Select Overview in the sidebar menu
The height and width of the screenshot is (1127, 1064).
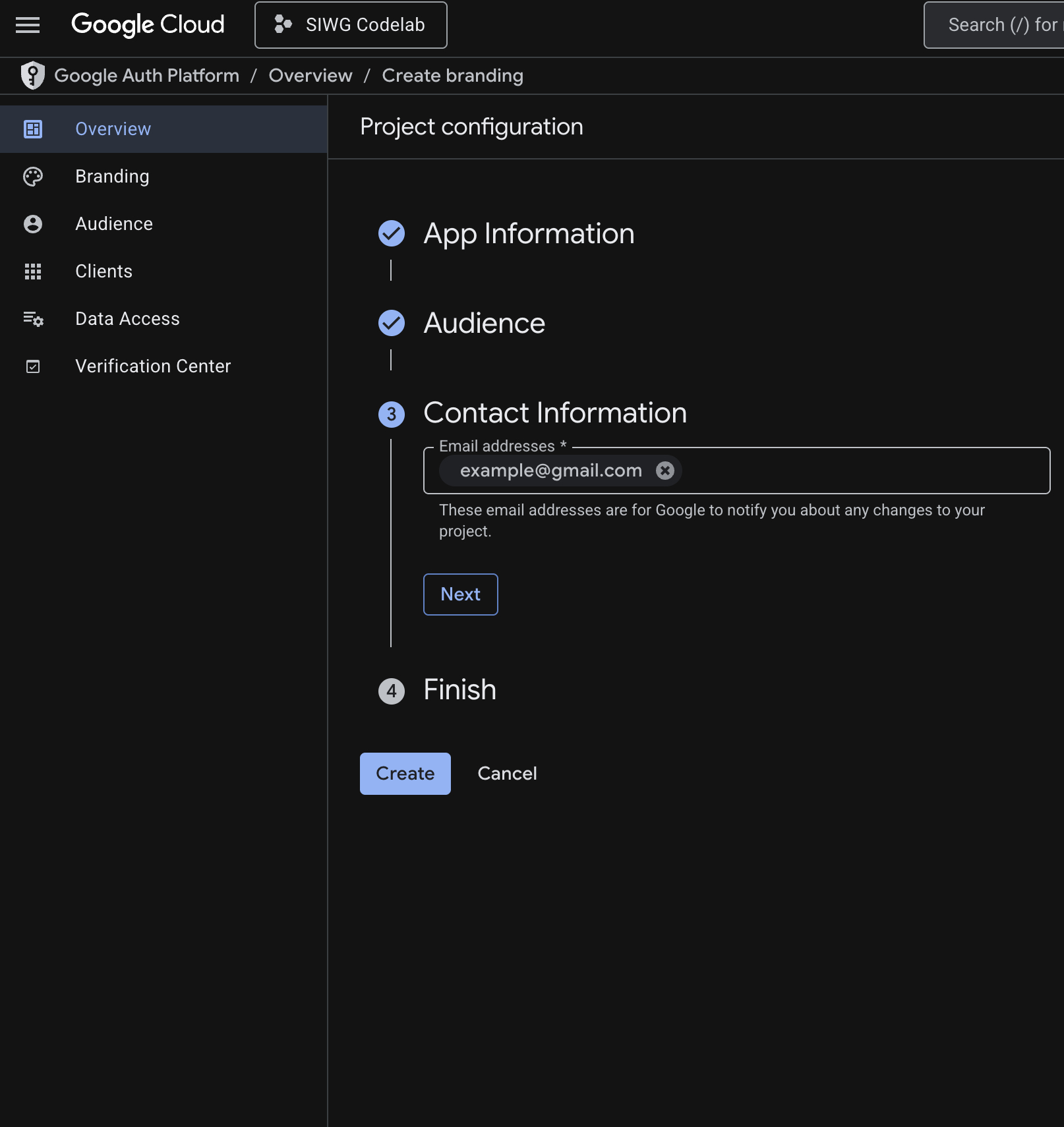tap(113, 129)
